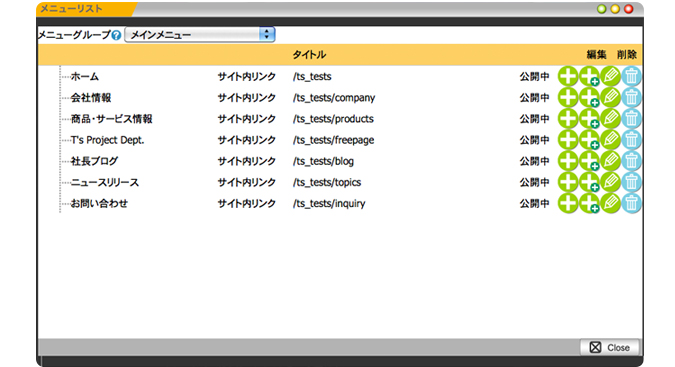
Task: Delete the お問い合わせ menu item
Action: pos(631,203)
